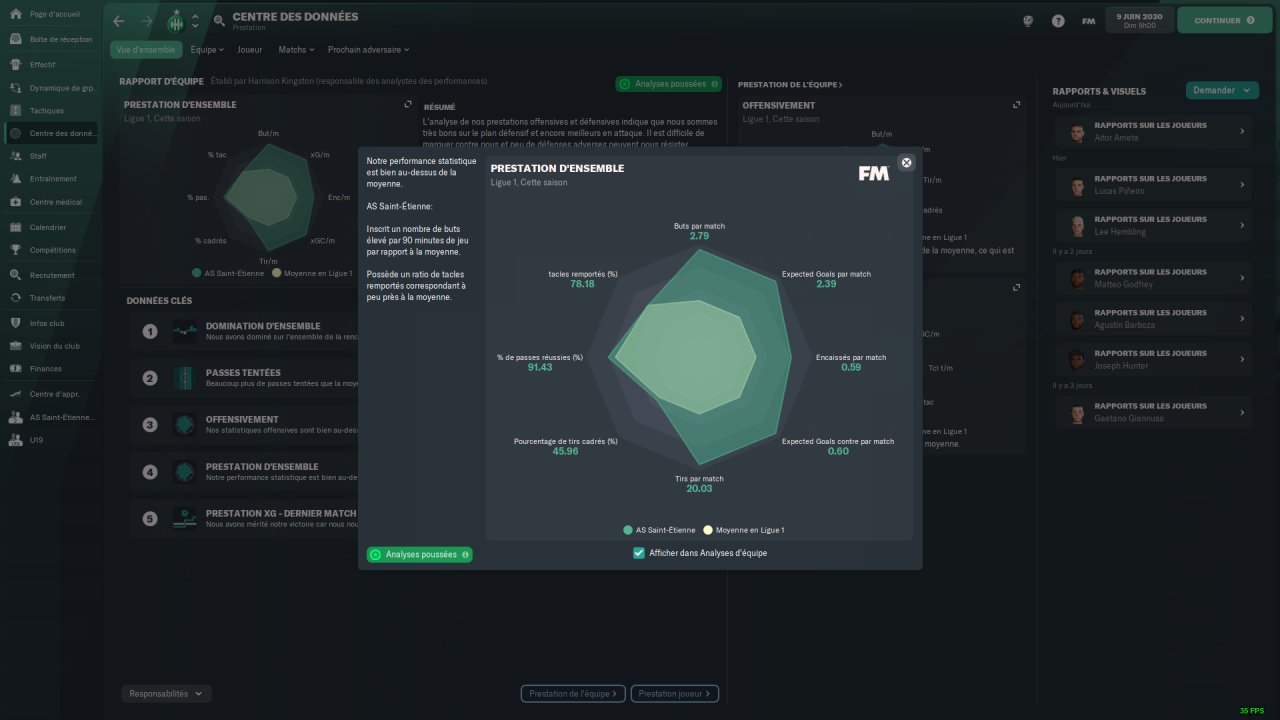This screenshot has width=1280, height=720.
Task: Open Dynamique de grp. sidebar icon
Action: pyautogui.click(x=16, y=88)
